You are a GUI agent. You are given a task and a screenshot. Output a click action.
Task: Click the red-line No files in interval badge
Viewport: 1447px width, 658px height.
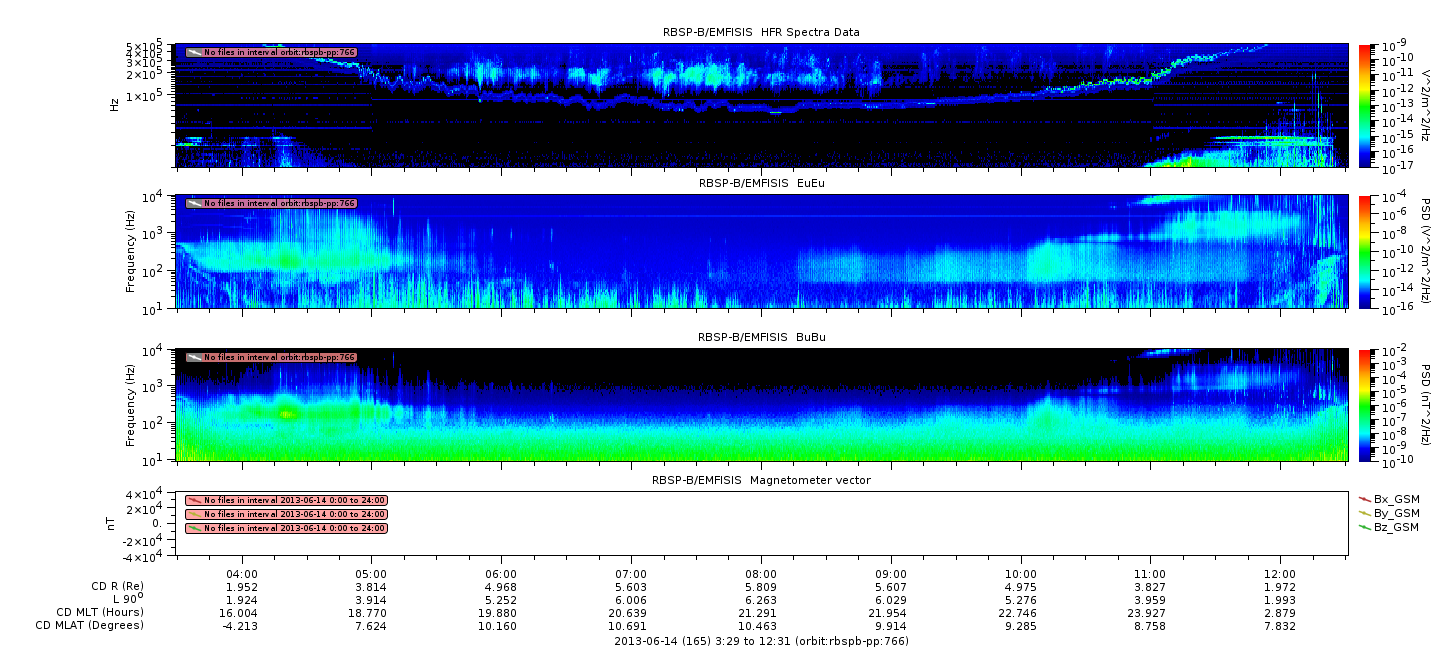point(286,500)
